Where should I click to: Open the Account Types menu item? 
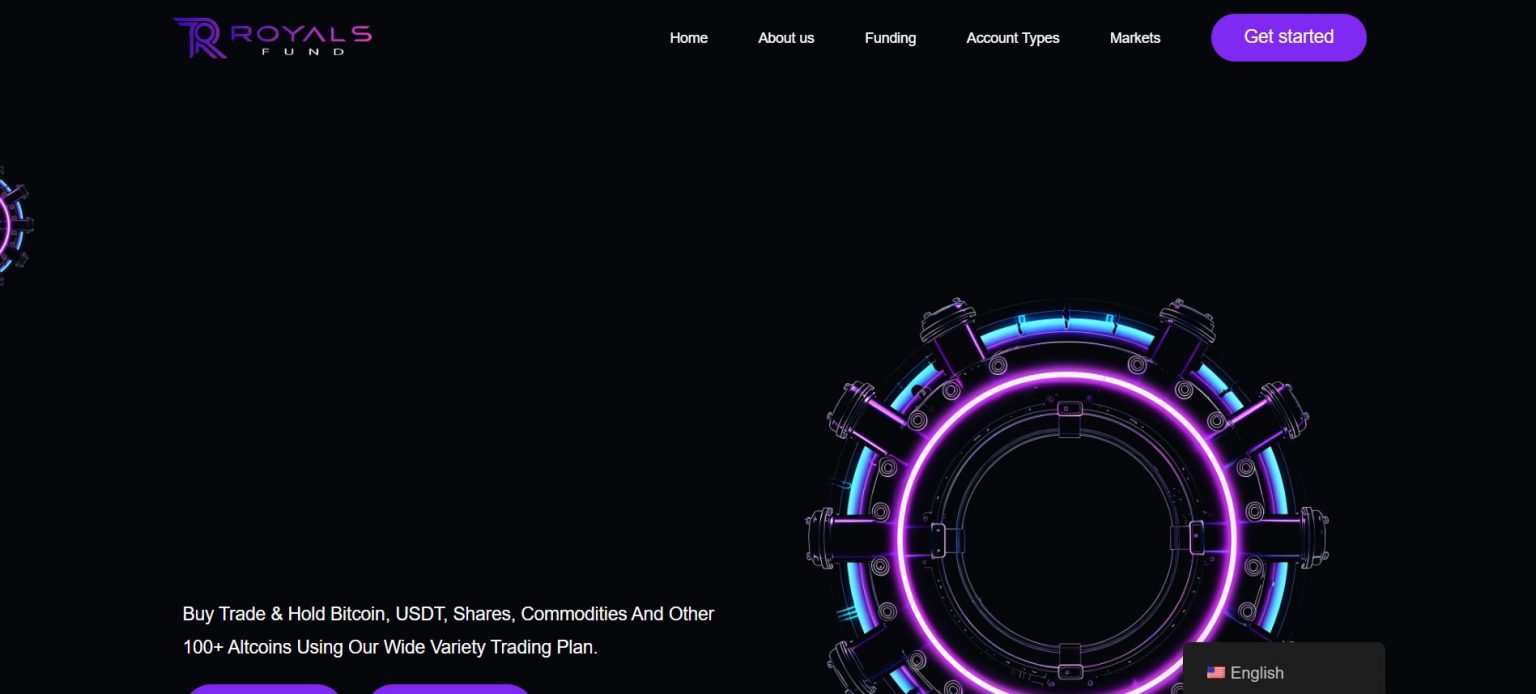click(x=1012, y=38)
